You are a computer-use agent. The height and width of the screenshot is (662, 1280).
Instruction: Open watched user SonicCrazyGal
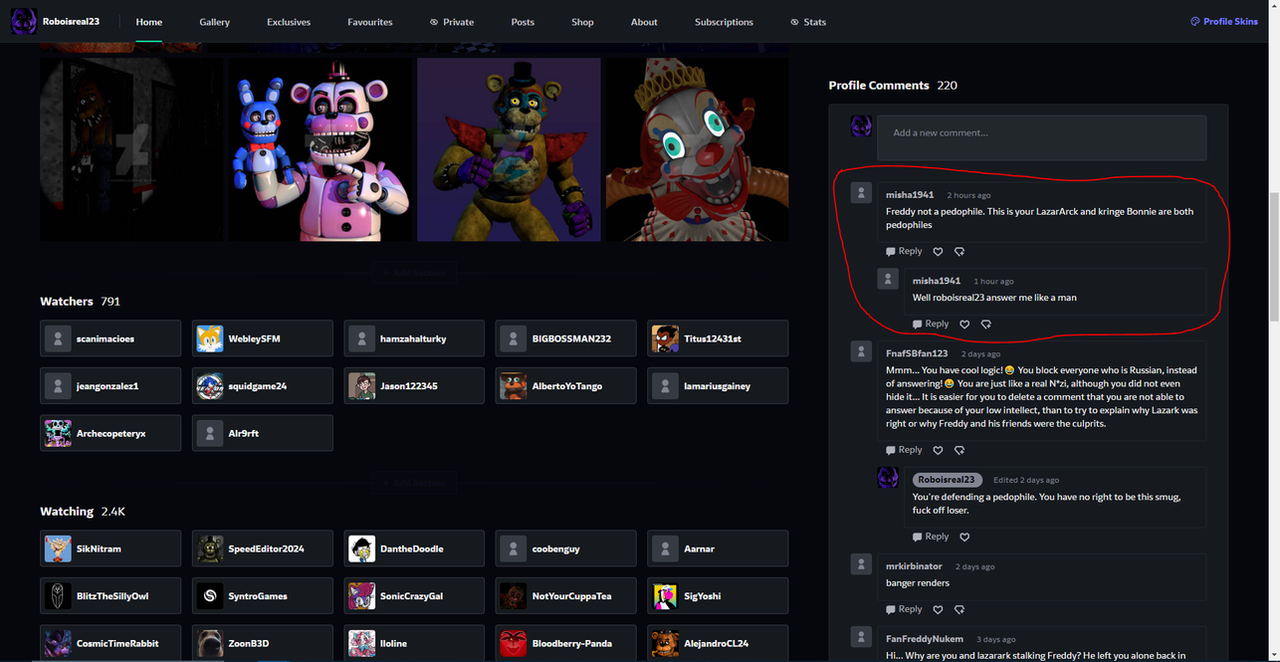coord(414,596)
